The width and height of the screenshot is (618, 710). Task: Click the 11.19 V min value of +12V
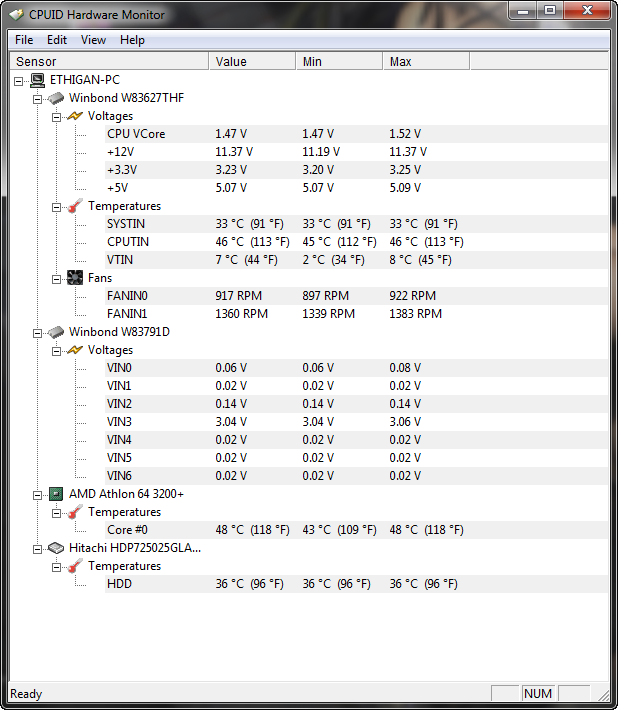321,152
